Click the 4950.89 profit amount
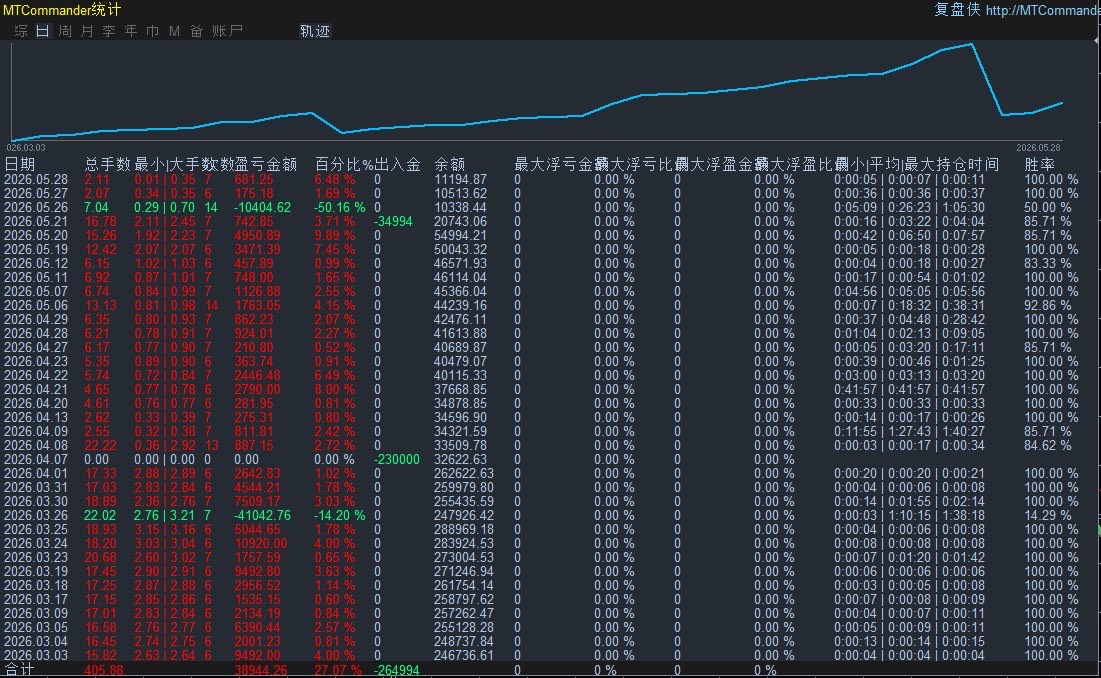The image size is (1101, 678). (x=257, y=235)
